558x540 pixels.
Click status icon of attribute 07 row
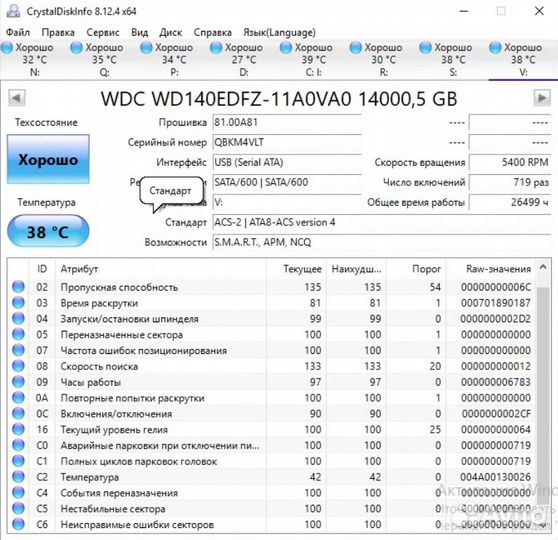(18, 350)
